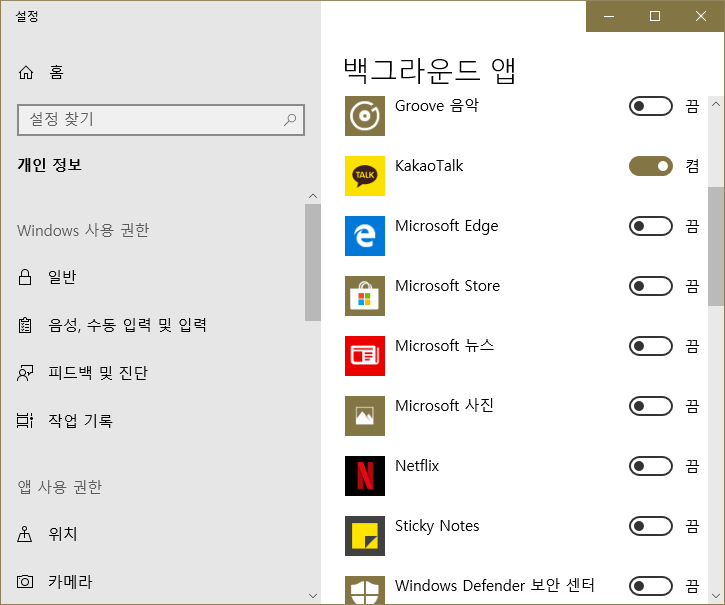
Task: Click the magnifier icon in the search box
Action: (x=290, y=120)
